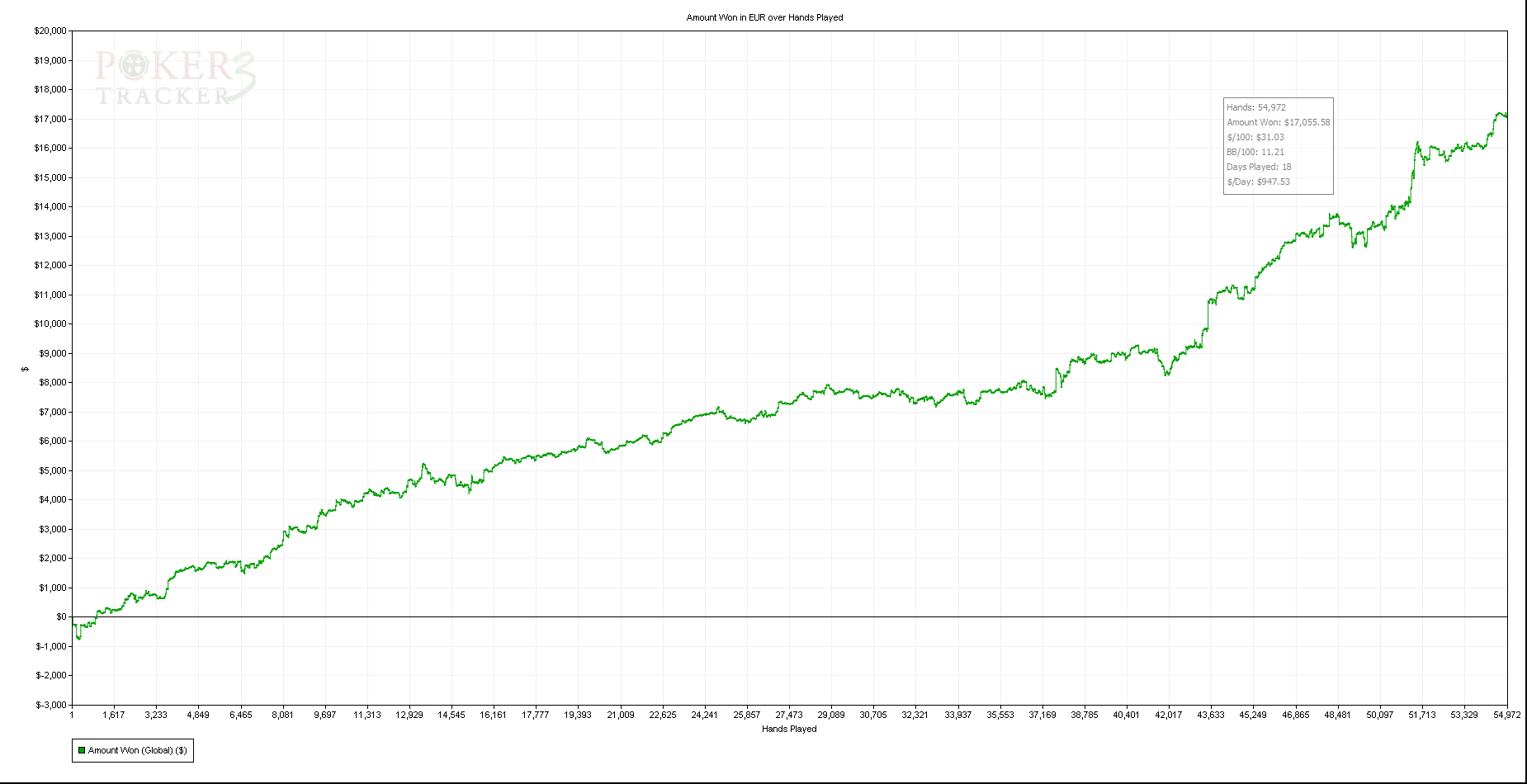Viewport: 1527px width, 784px height.
Task: Click the $-2,000 y-axis label
Action: click(51, 676)
